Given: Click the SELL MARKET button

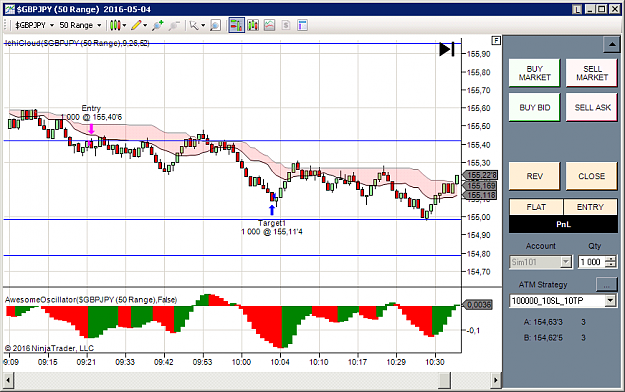Looking at the screenshot, I should [592, 73].
